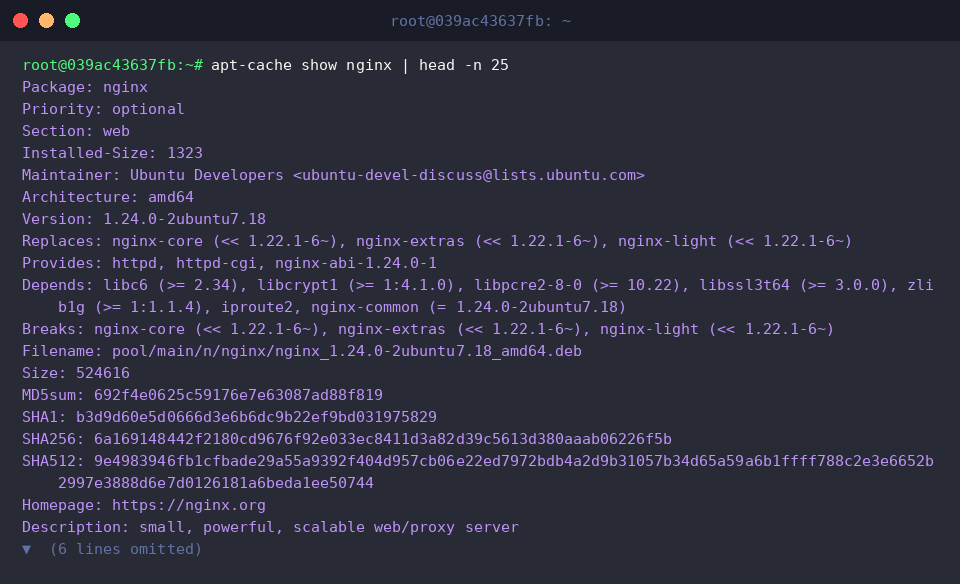Click "Ubuntu Developers" maintainer name

(x=207, y=175)
